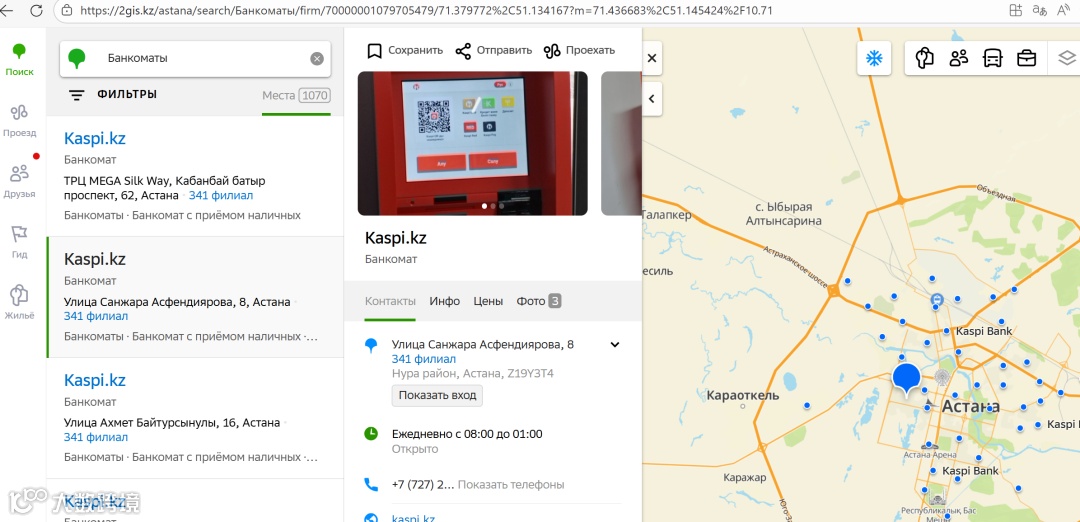
Task: Open browser translate page icon
Action: point(1039,10)
